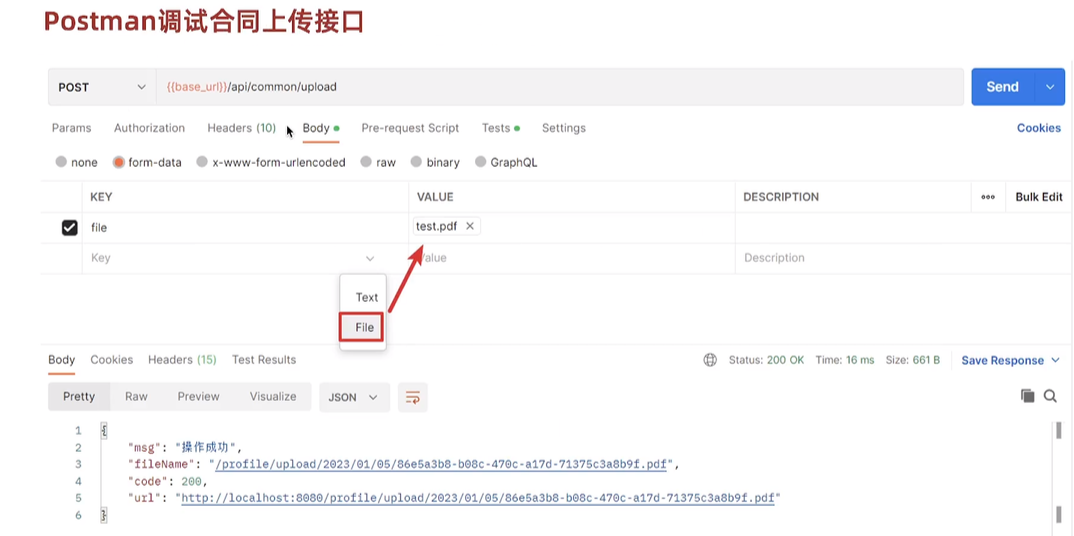Click the Send button

point(1002,87)
